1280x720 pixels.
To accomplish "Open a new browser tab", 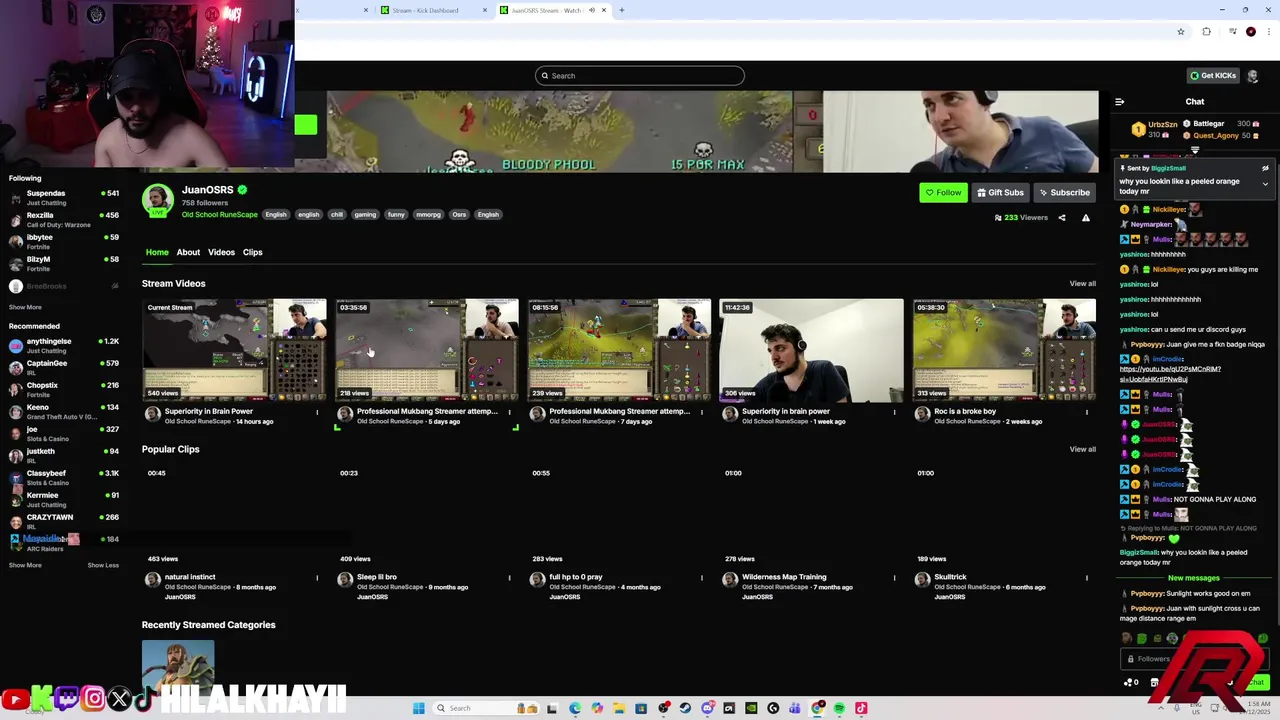I will (622, 10).
